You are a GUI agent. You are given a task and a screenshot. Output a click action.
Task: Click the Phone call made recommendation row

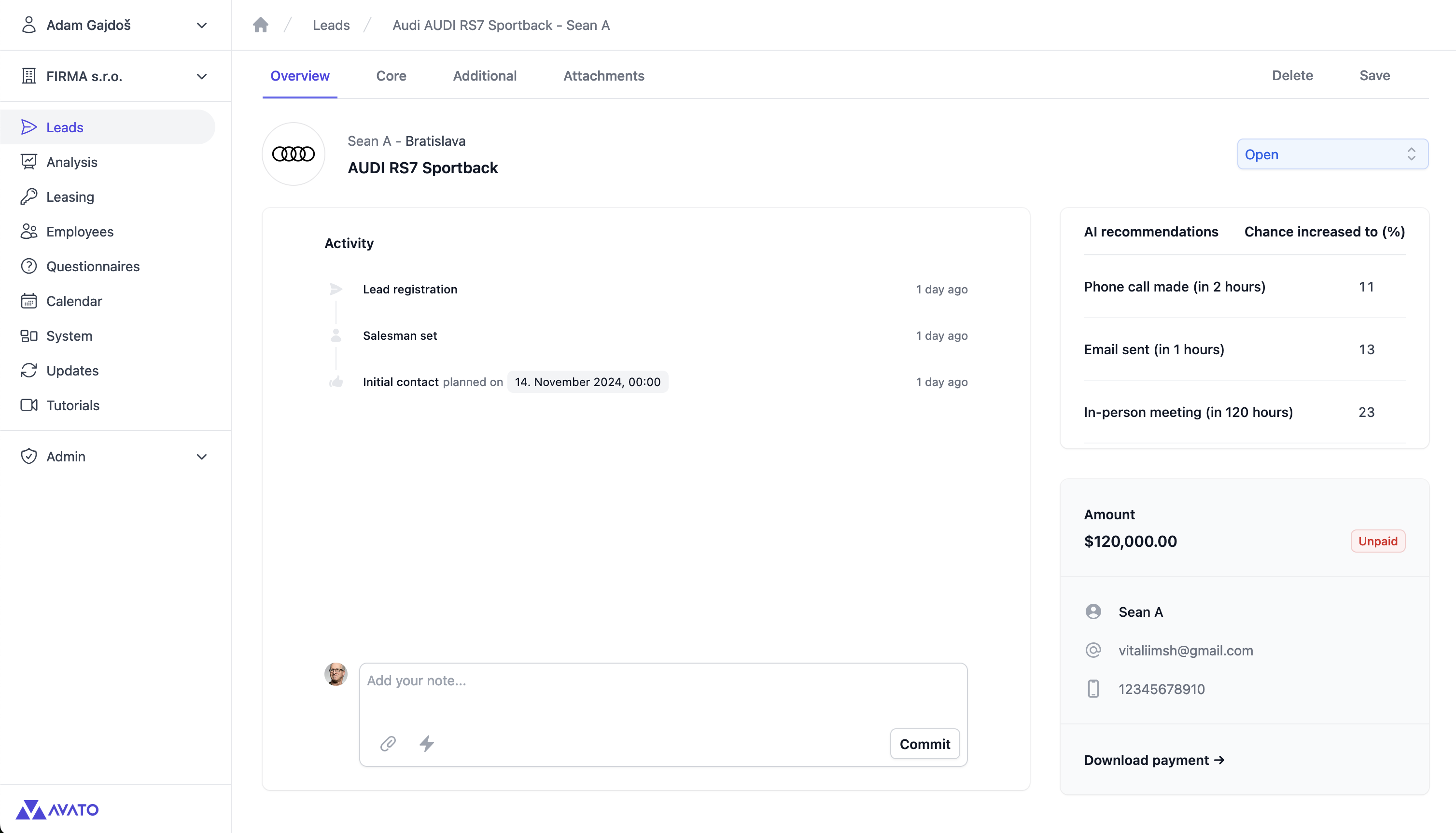[x=1245, y=287]
